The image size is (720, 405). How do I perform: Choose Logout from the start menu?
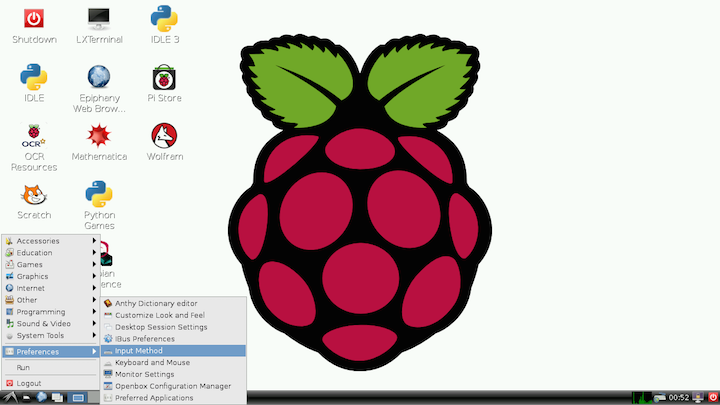pos(51,383)
